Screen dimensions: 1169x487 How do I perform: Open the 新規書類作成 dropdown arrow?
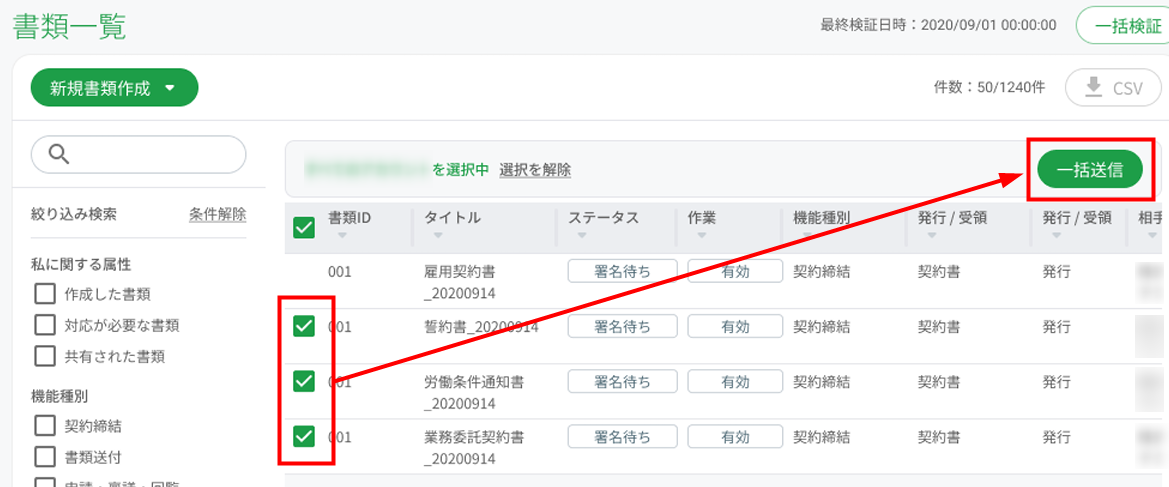pyautogui.click(x=169, y=89)
